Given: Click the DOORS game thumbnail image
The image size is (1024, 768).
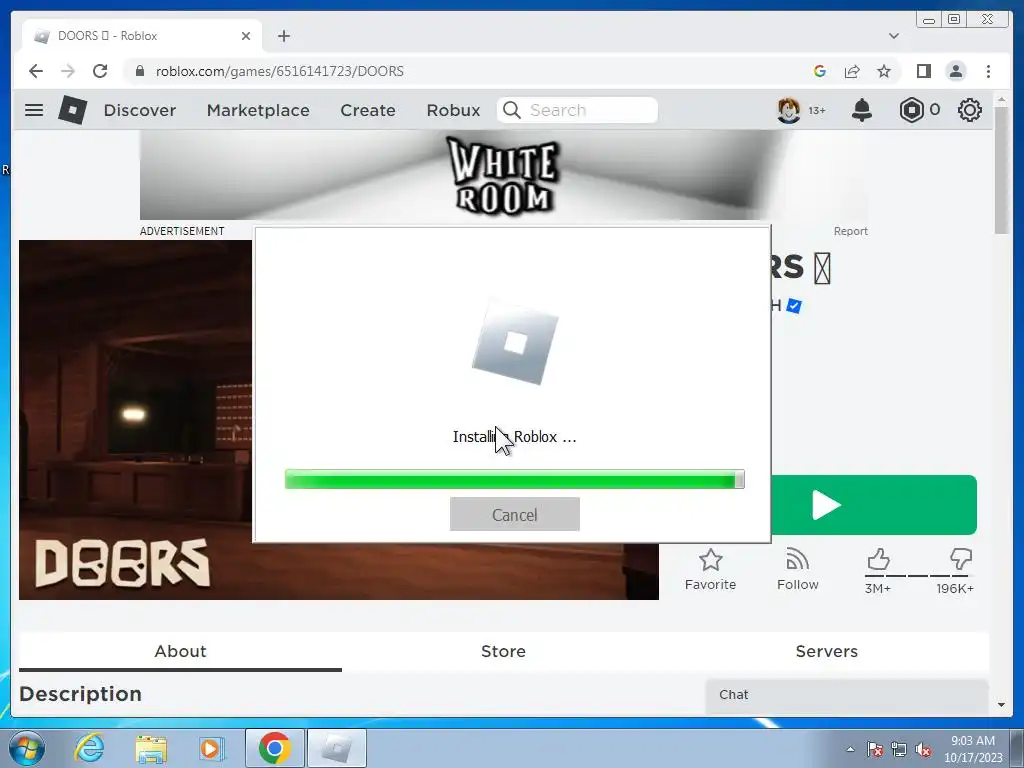Looking at the screenshot, I should pos(135,419).
